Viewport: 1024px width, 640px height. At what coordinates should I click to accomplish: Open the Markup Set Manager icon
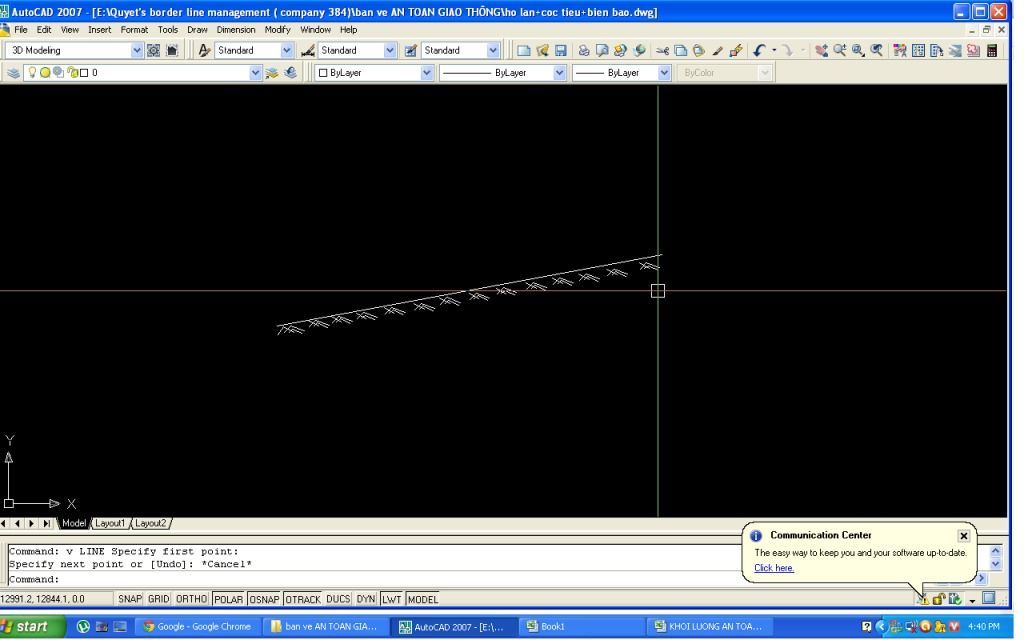click(973, 50)
